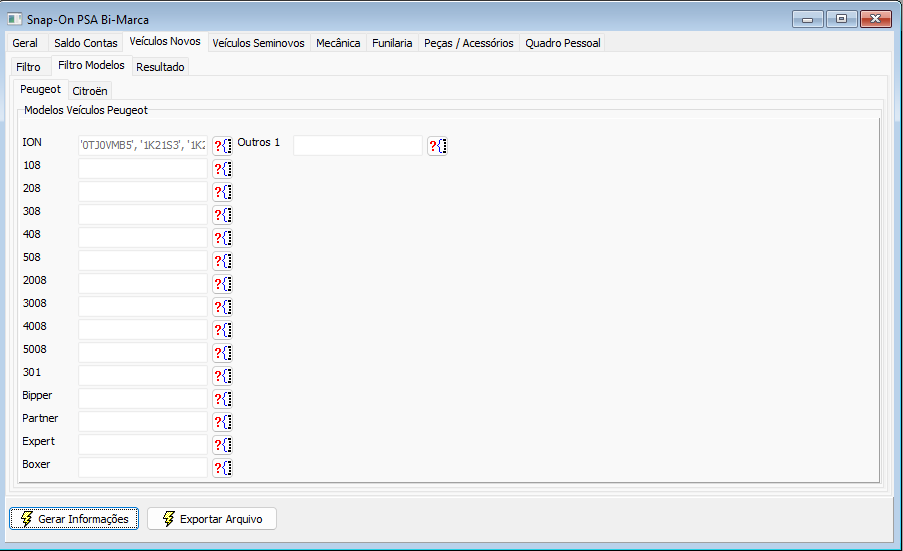Open the query lookup icon for 508
Viewport: 903px width, 551px height.
(x=222, y=261)
